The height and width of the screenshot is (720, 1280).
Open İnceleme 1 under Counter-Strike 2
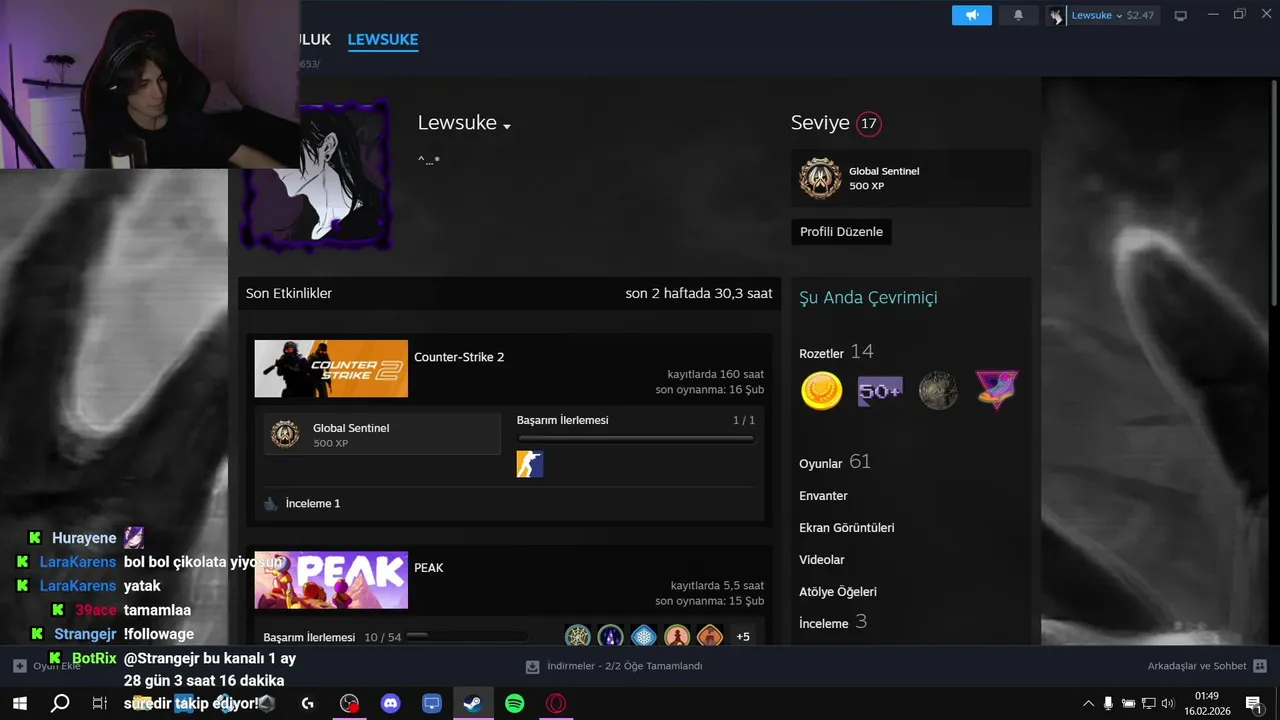[313, 504]
